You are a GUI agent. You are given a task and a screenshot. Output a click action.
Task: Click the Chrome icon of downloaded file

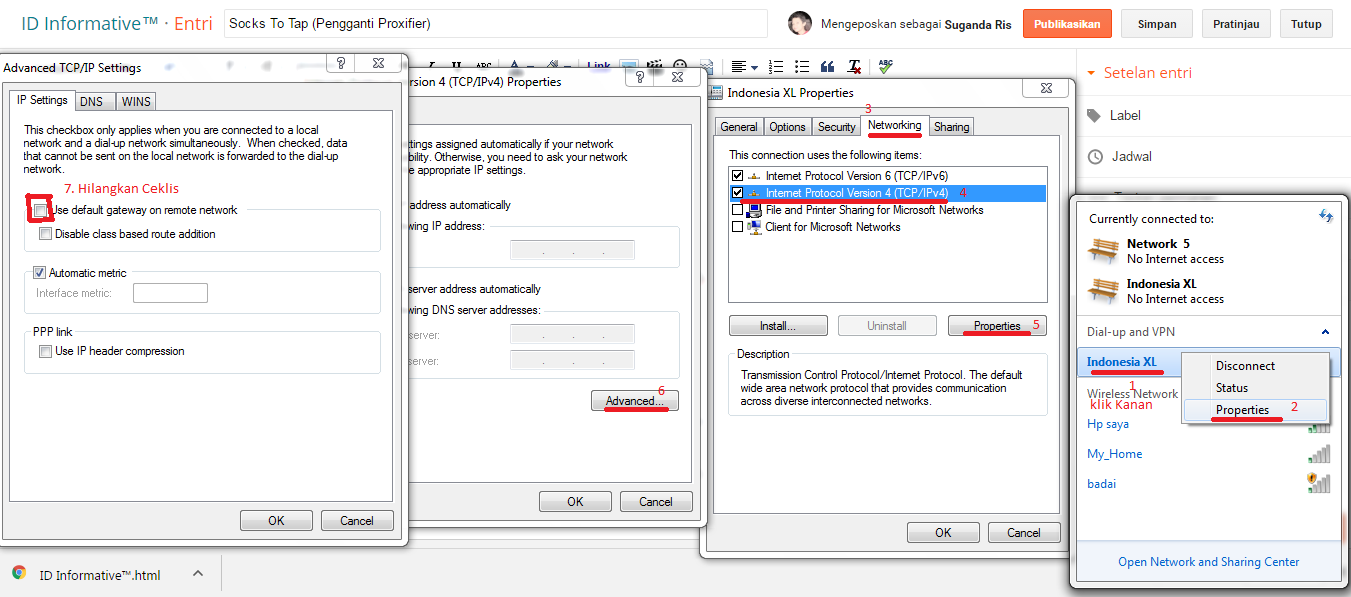19,573
